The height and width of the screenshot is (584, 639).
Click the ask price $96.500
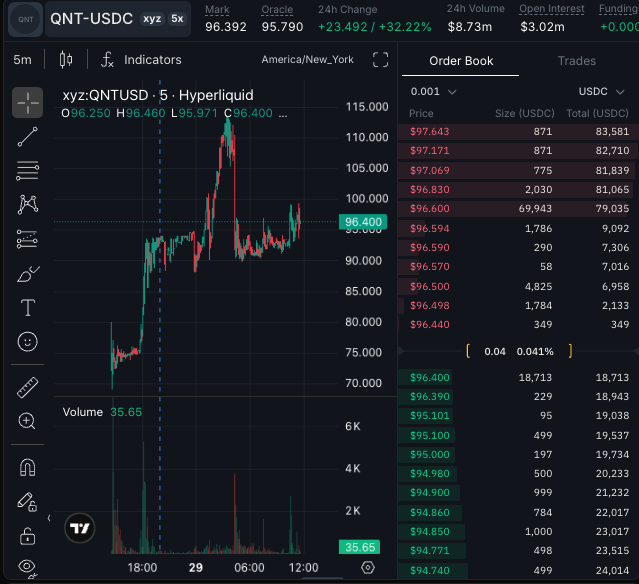point(430,286)
